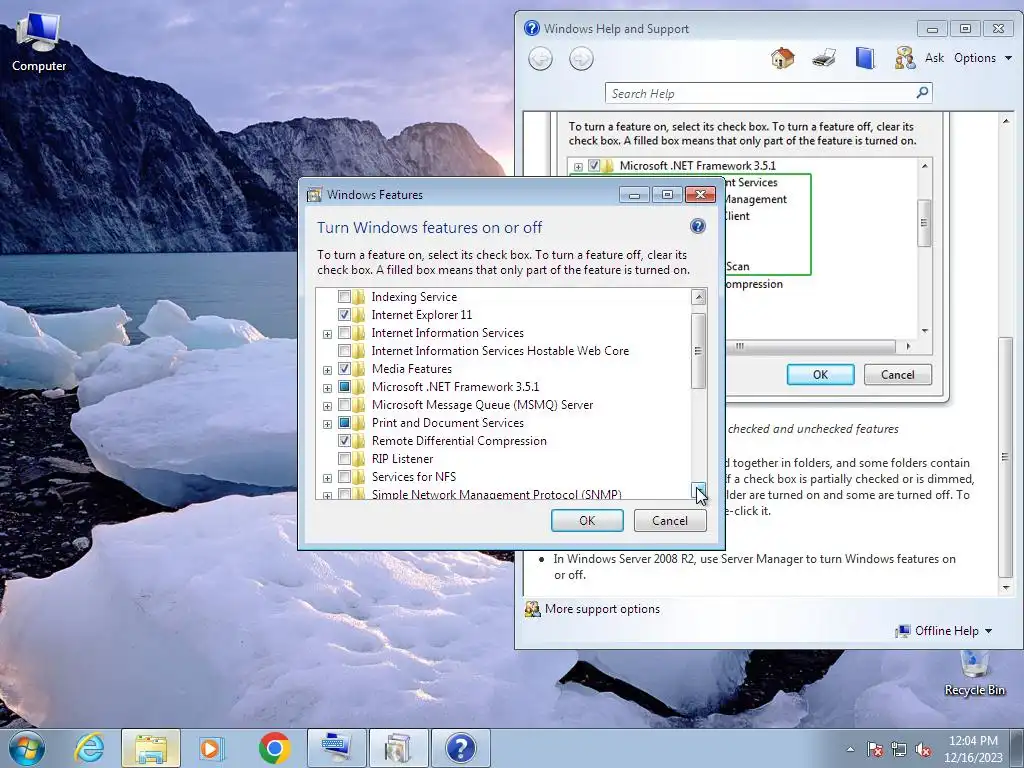1024x768 pixels.
Task: Check the Services for NFS checkbox
Action: [x=344, y=477]
